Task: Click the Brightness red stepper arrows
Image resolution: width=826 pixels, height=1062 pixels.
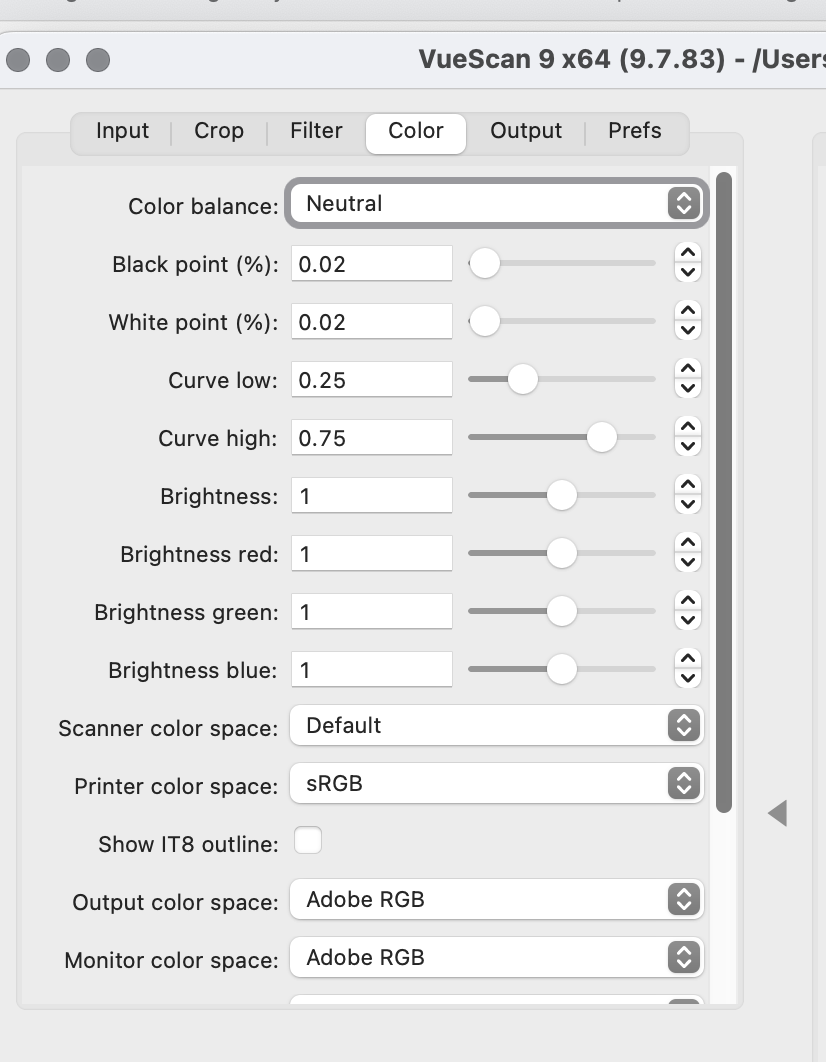Action: 687,553
